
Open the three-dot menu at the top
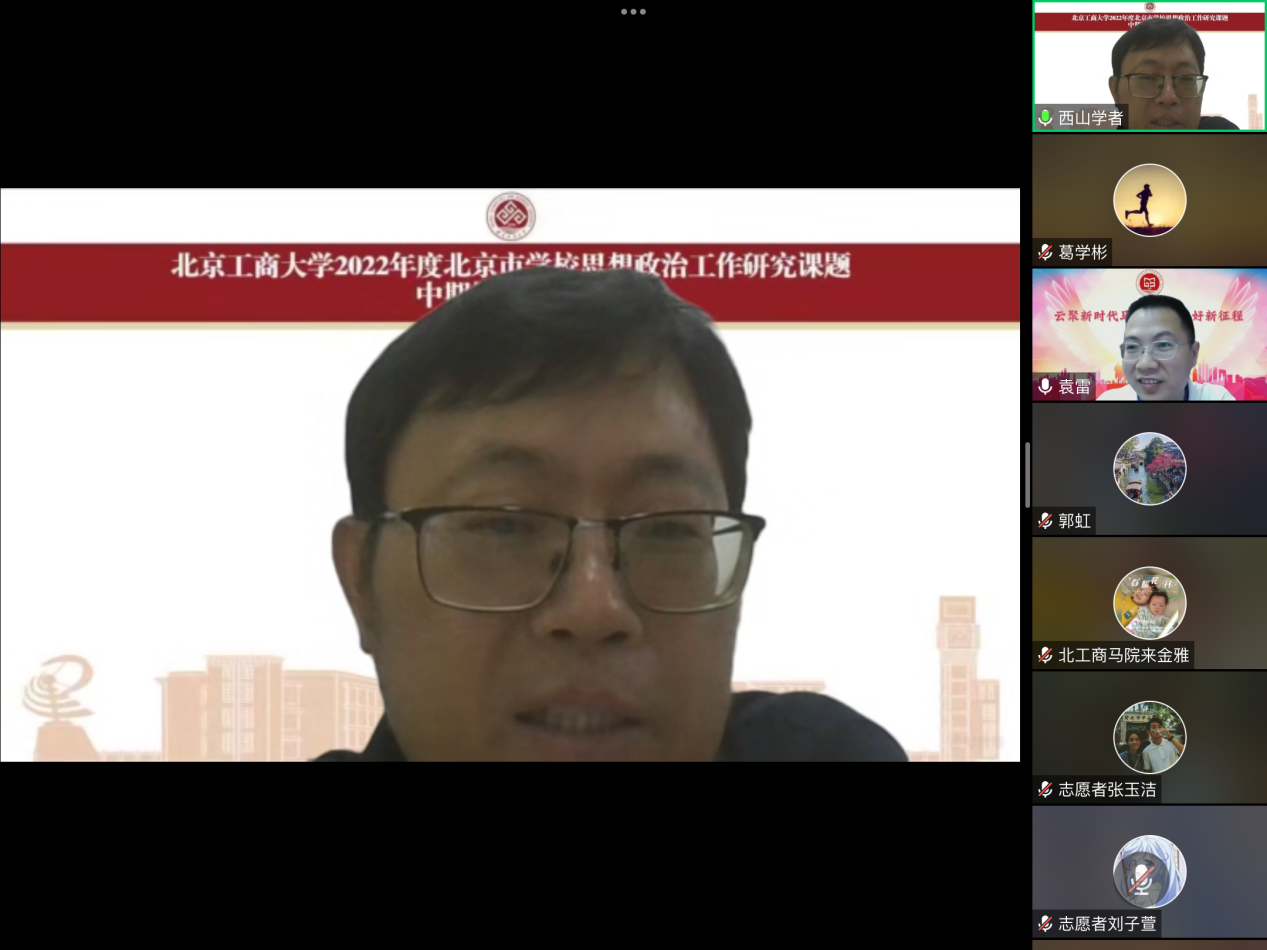(633, 12)
